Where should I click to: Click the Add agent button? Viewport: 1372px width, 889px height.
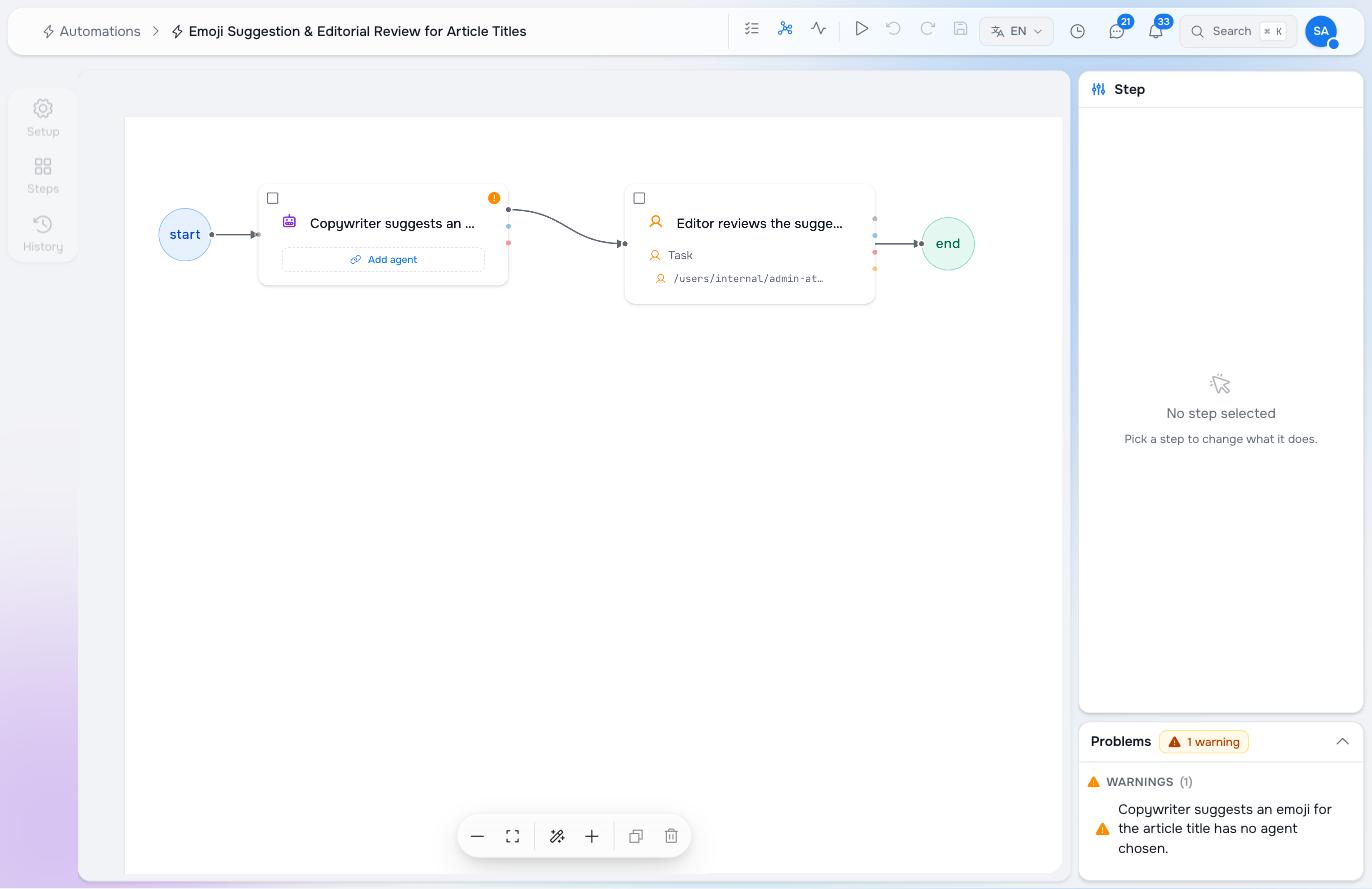(383, 259)
